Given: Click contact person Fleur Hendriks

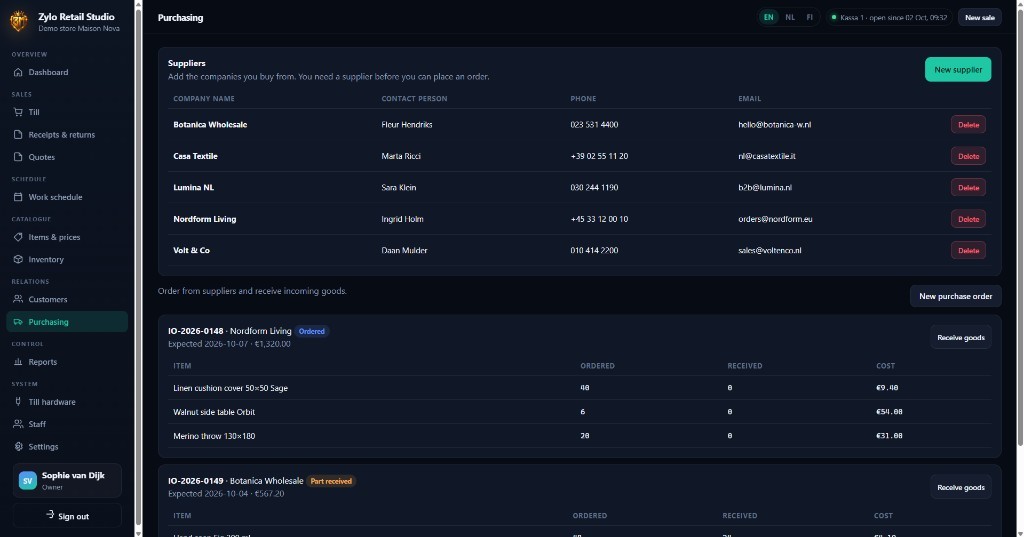Looking at the screenshot, I should (x=406, y=125).
